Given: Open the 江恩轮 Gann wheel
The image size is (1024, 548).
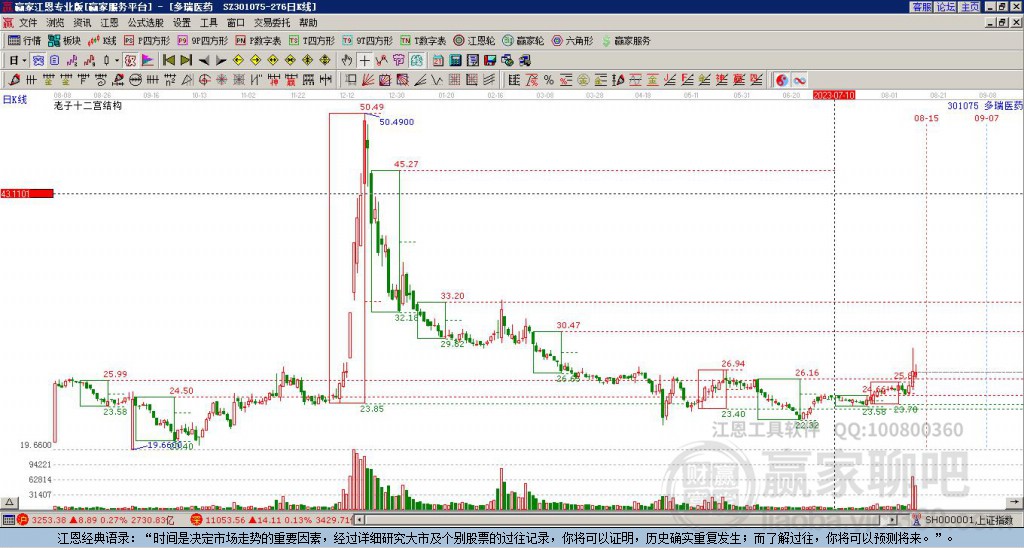Looking at the screenshot, I should [474, 40].
